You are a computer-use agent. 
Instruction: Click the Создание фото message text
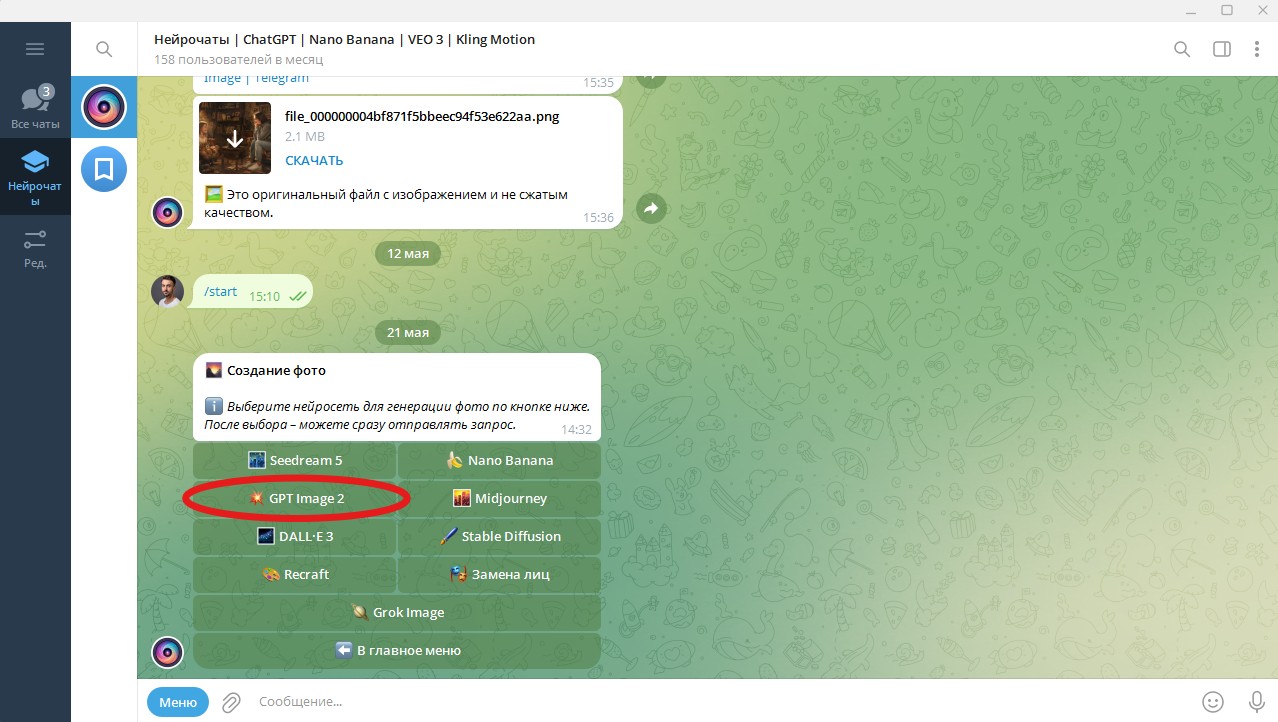[276, 370]
